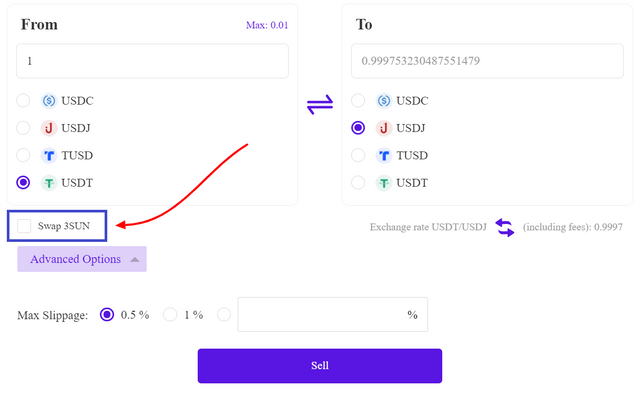Click the USDC coin icon in To panel
The image size is (640, 405).
pos(384,100)
